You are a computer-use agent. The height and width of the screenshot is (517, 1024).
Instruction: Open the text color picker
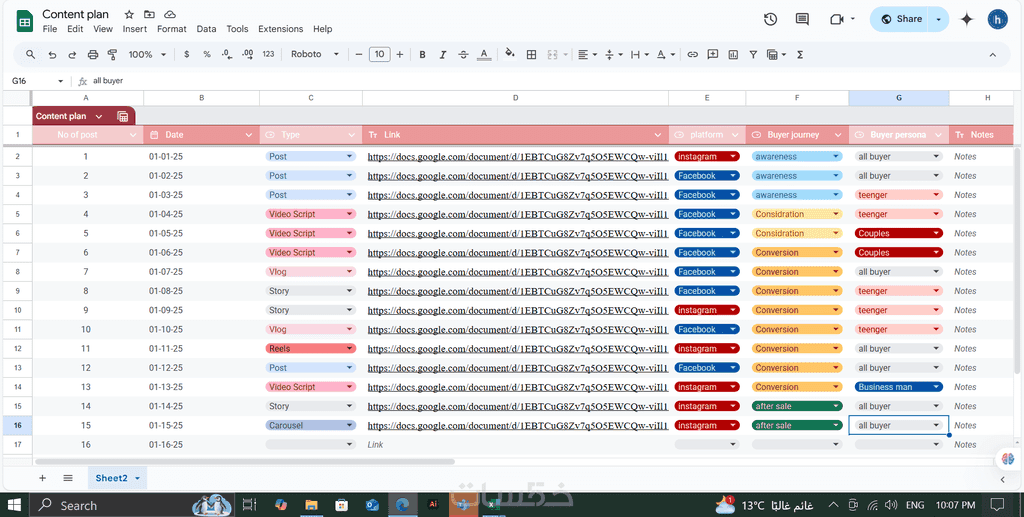point(483,55)
